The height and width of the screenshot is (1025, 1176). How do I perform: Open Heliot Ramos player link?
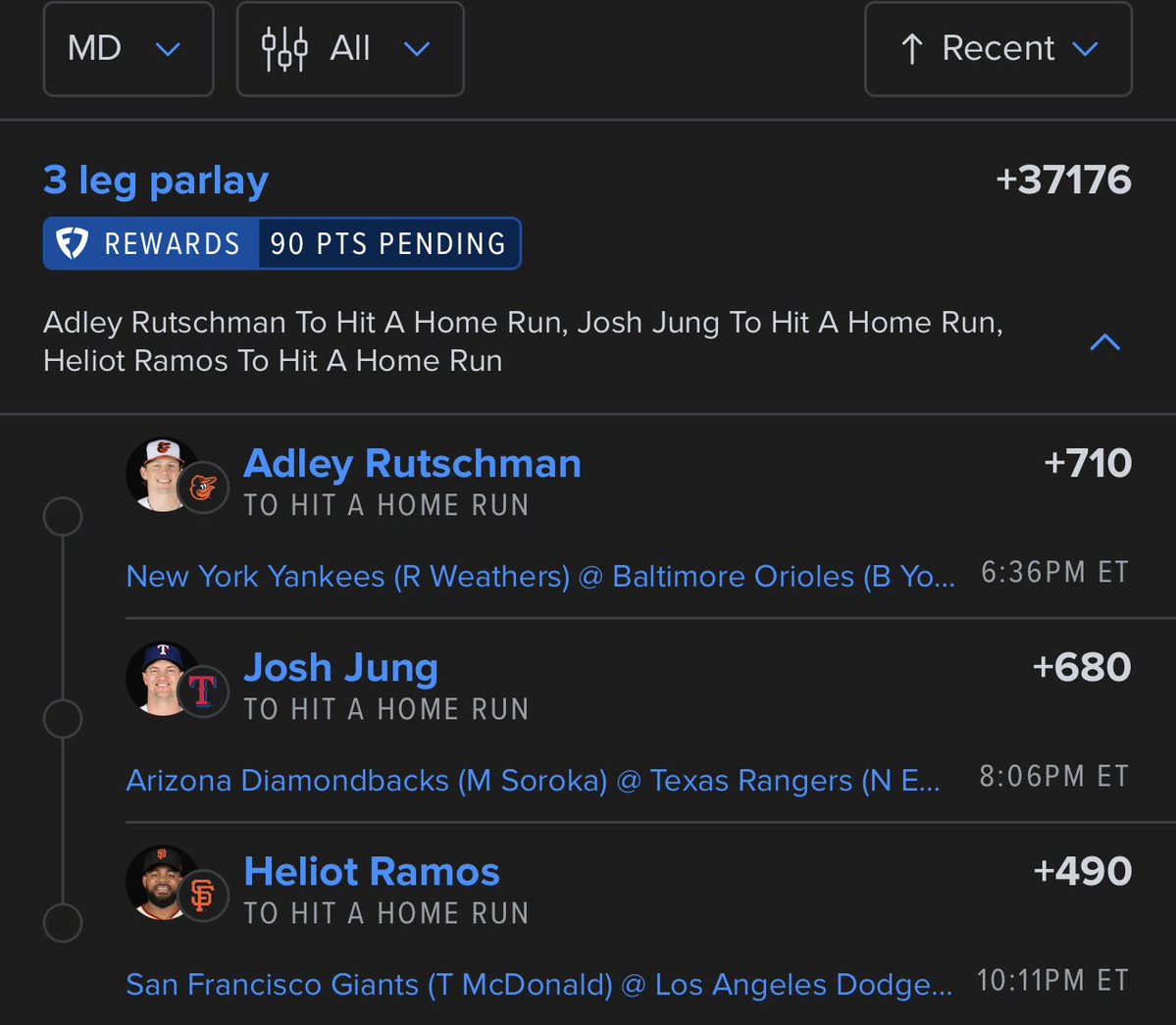pos(372,871)
